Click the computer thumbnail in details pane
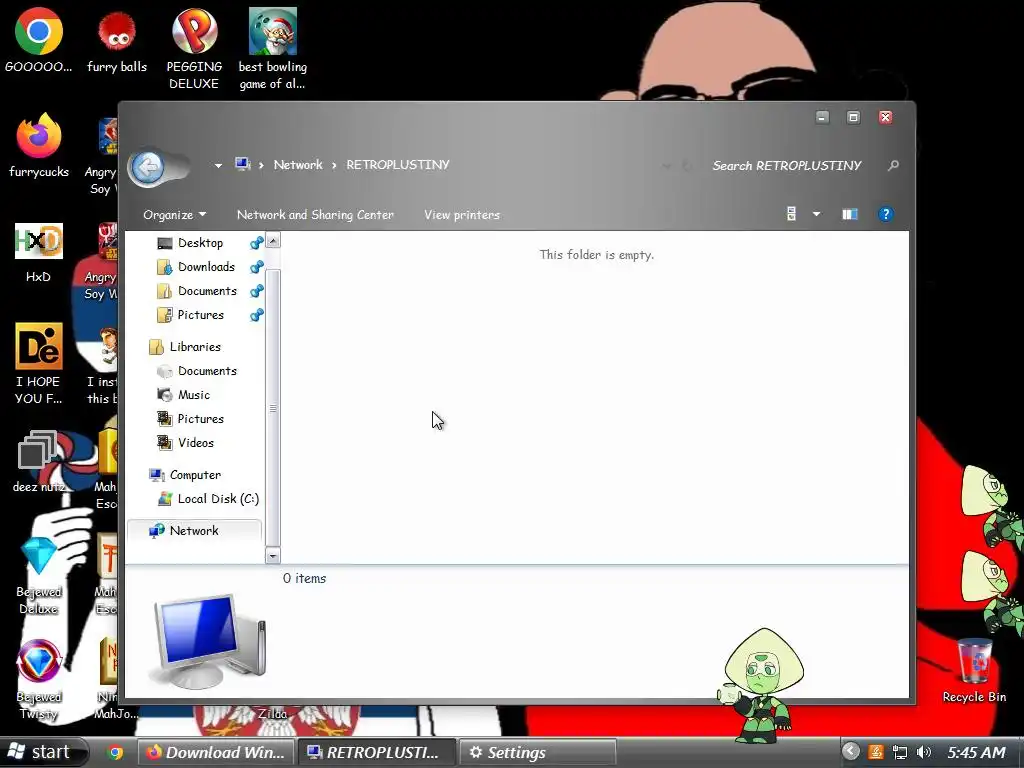 click(210, 641)
